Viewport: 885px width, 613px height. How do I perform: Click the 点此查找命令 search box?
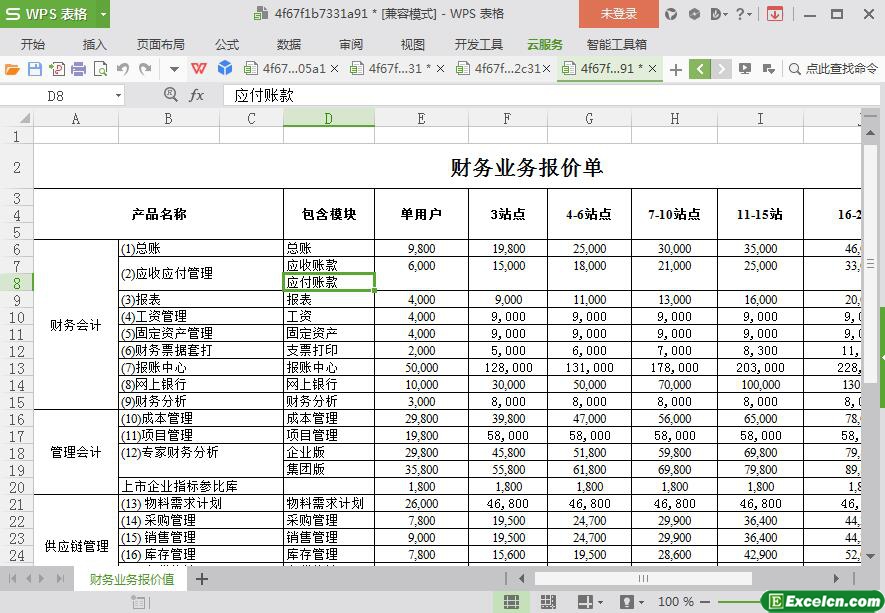point(833,69)
